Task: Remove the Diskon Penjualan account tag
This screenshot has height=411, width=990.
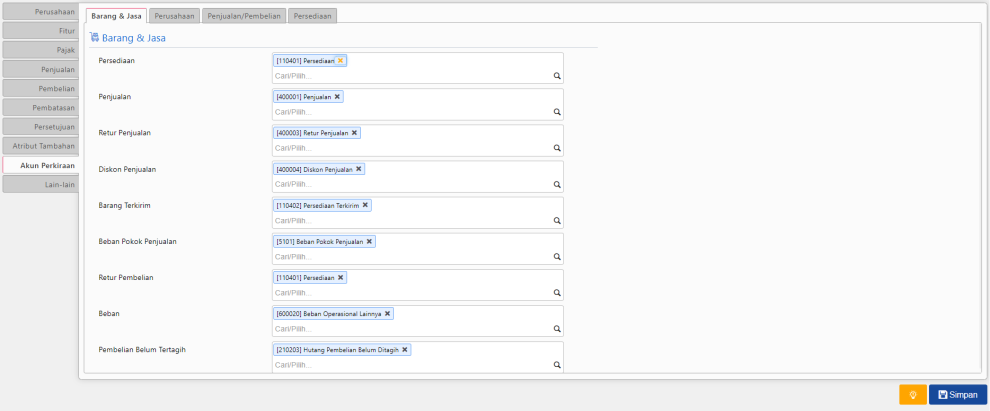Action: click(x=359, y=169)
